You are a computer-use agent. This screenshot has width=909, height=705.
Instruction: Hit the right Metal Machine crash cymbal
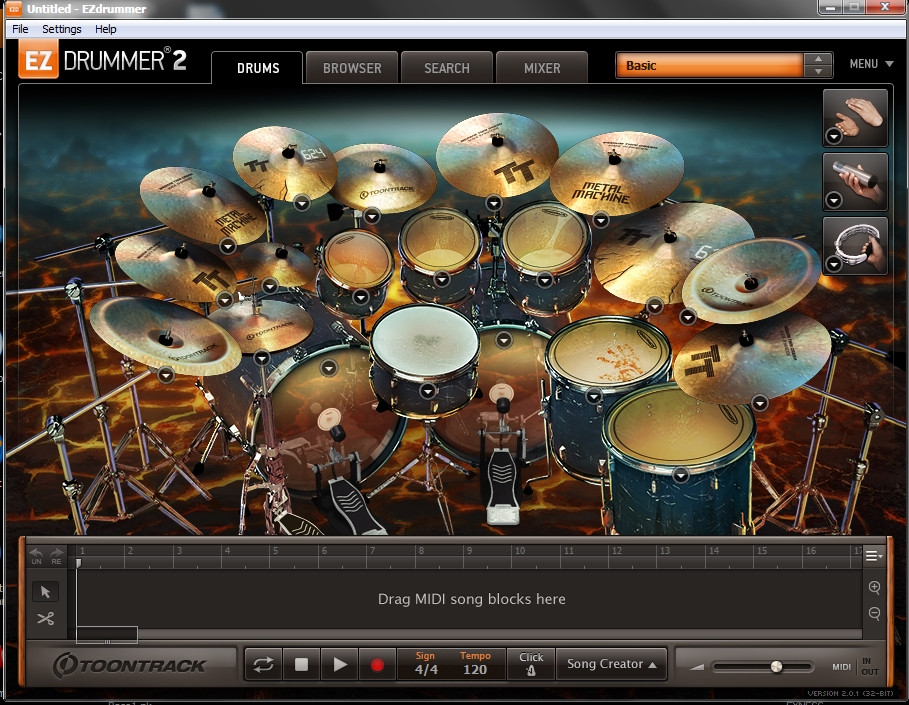tap(616, 174)
